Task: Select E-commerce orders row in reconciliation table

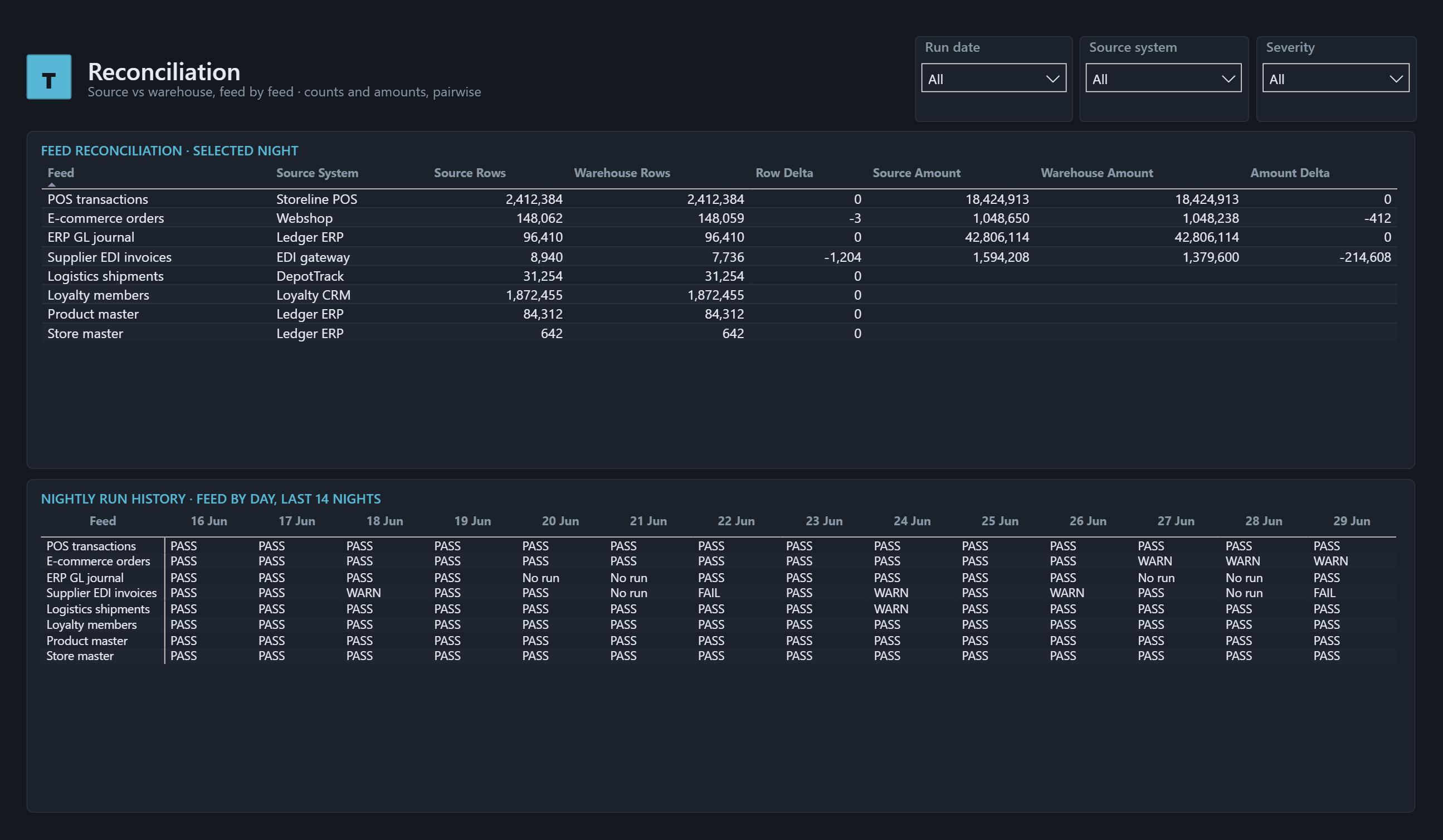Action: tap(719, 218)
